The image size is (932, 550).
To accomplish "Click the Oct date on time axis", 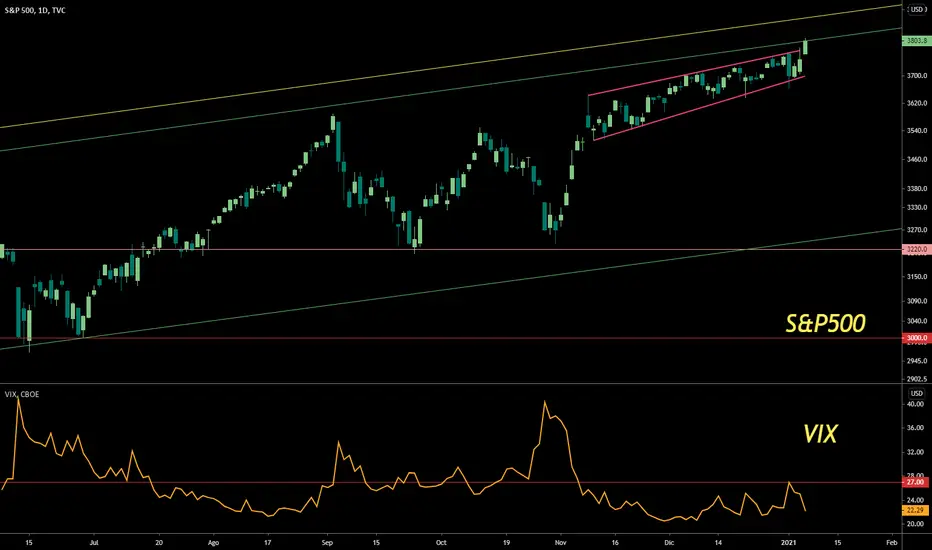I will point(440,542).
